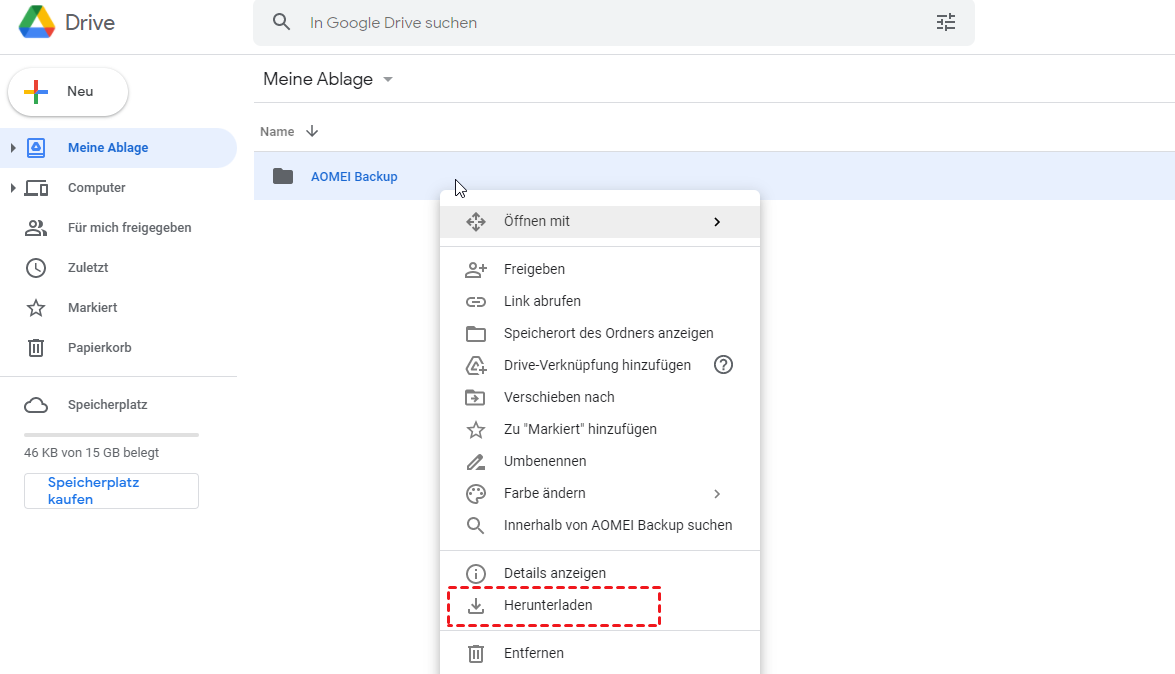This screenshot has width=1175, height=674.
Task: Open the Meine Ablage header dropdown
Action: [388, 80]
